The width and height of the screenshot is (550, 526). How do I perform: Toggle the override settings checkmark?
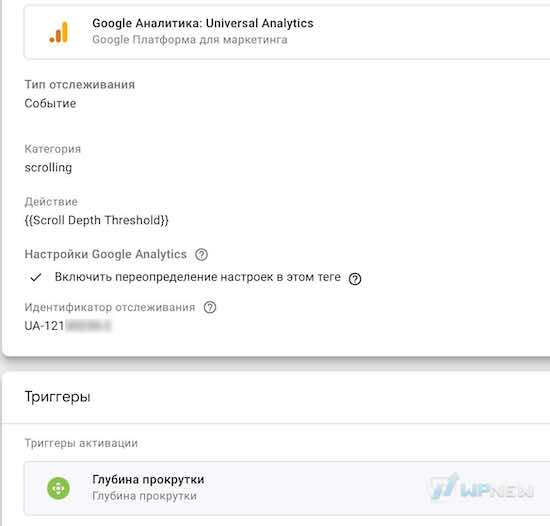[x=36, y=277]
